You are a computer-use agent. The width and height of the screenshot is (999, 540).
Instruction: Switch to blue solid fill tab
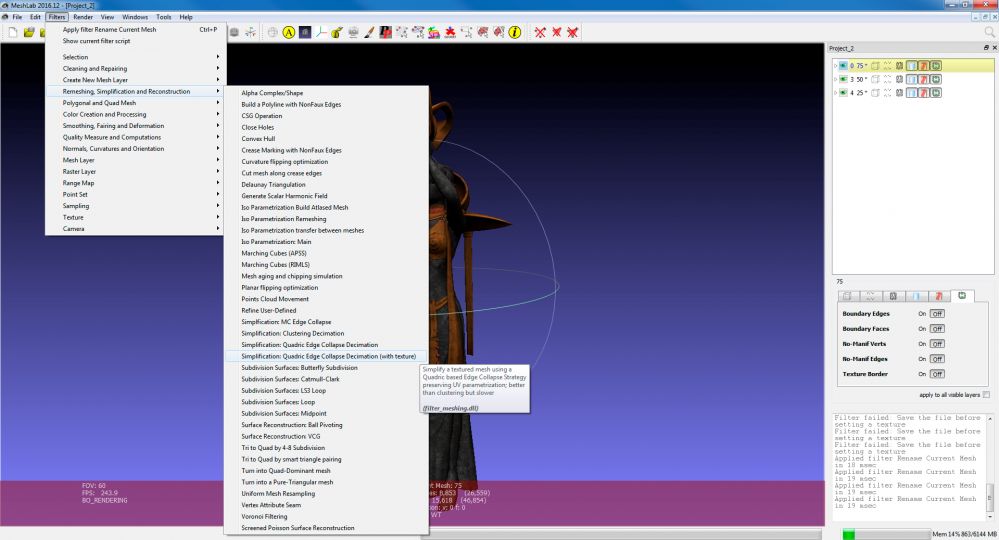coord(916,296)
